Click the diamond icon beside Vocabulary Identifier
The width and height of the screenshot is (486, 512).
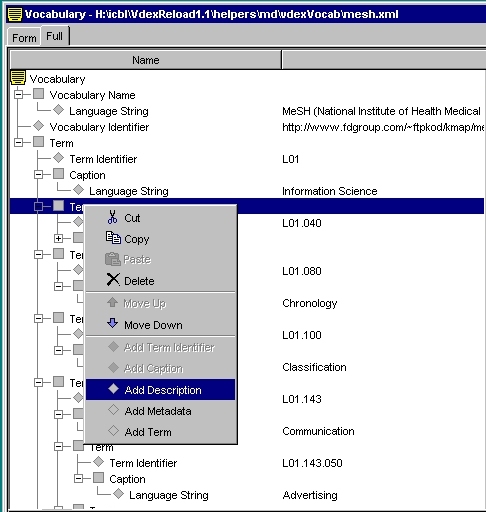(x=38, y=126)
